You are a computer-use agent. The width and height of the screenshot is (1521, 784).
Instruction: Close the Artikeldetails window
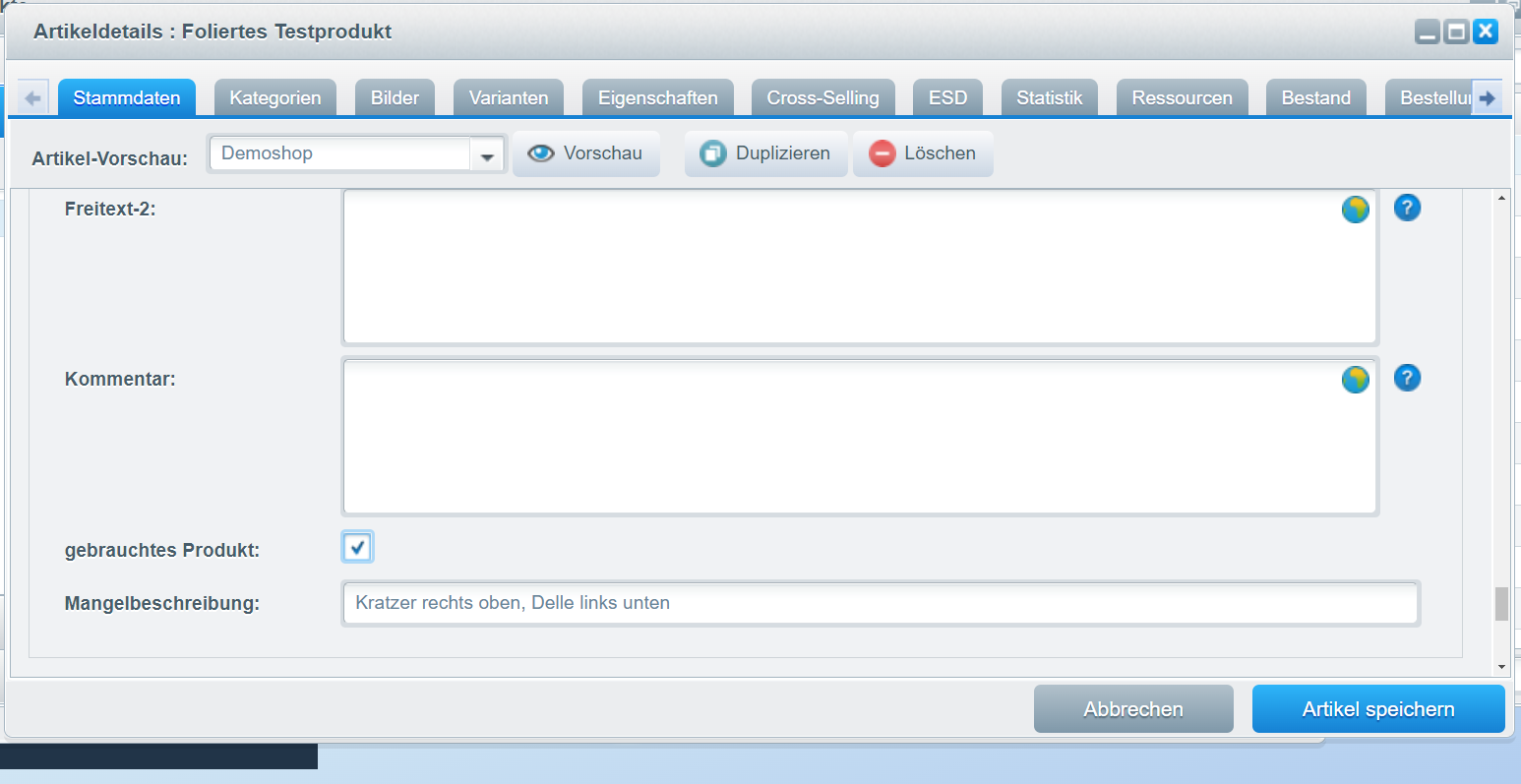[1486, 31]
